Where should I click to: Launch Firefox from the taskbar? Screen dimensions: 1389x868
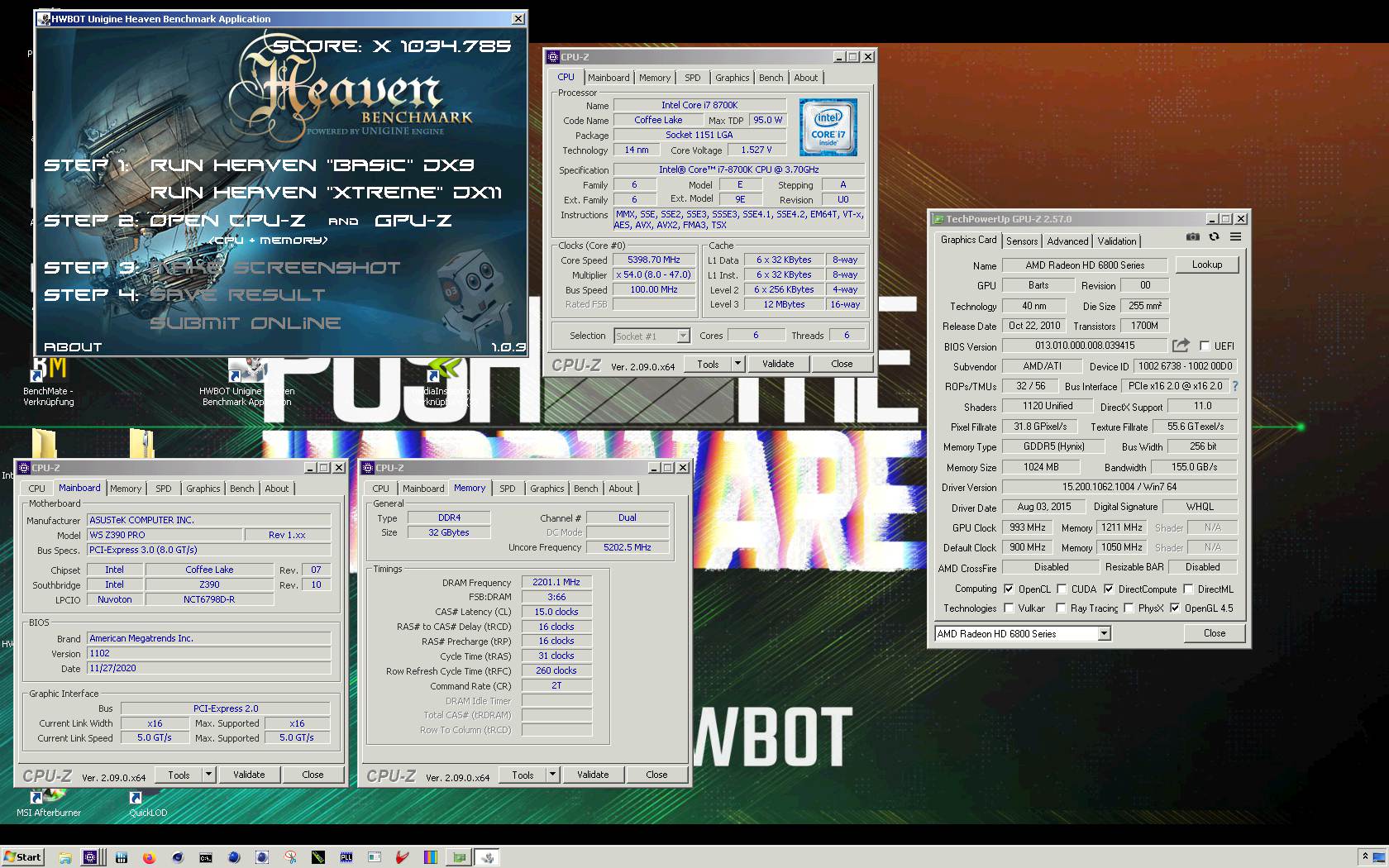pyautogui.click(x=149, y=858)
